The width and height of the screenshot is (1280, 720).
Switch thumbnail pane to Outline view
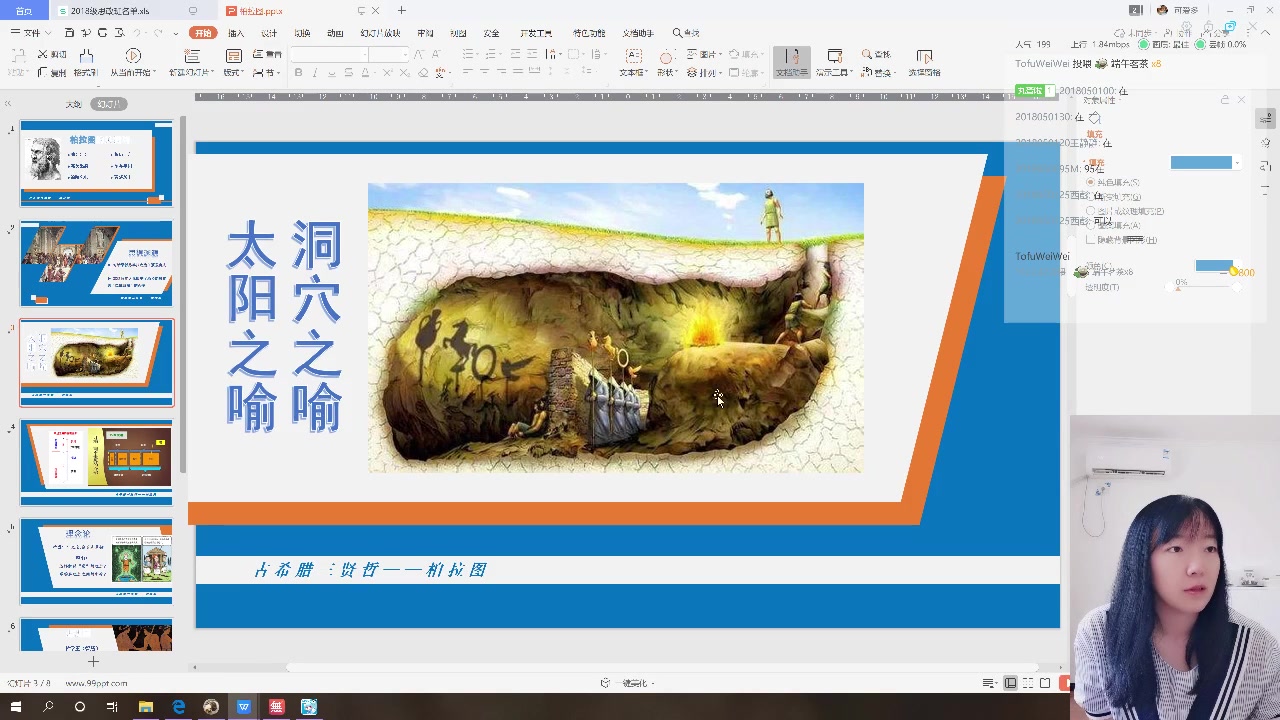coord(73,104)
